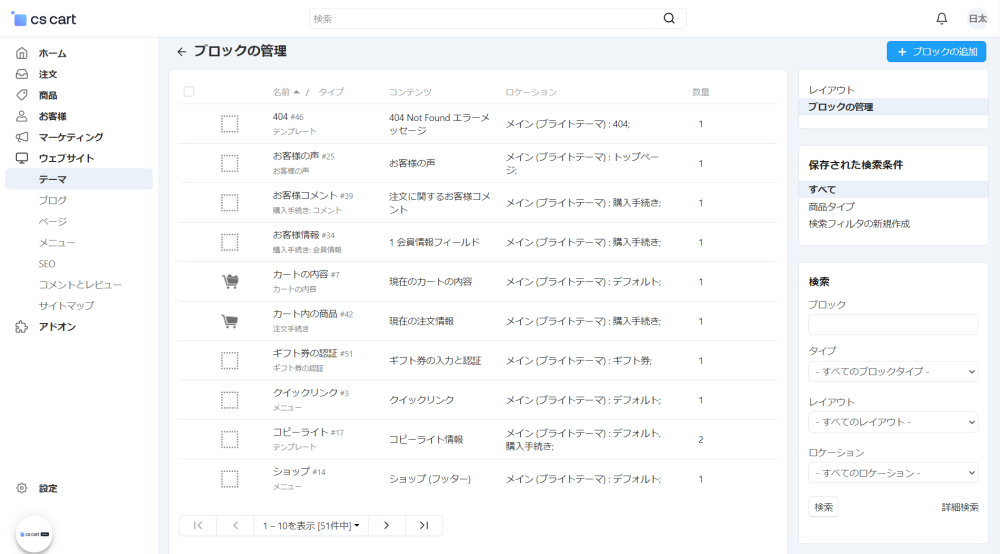Click the cart icon for カートの内容

[229, 282]
